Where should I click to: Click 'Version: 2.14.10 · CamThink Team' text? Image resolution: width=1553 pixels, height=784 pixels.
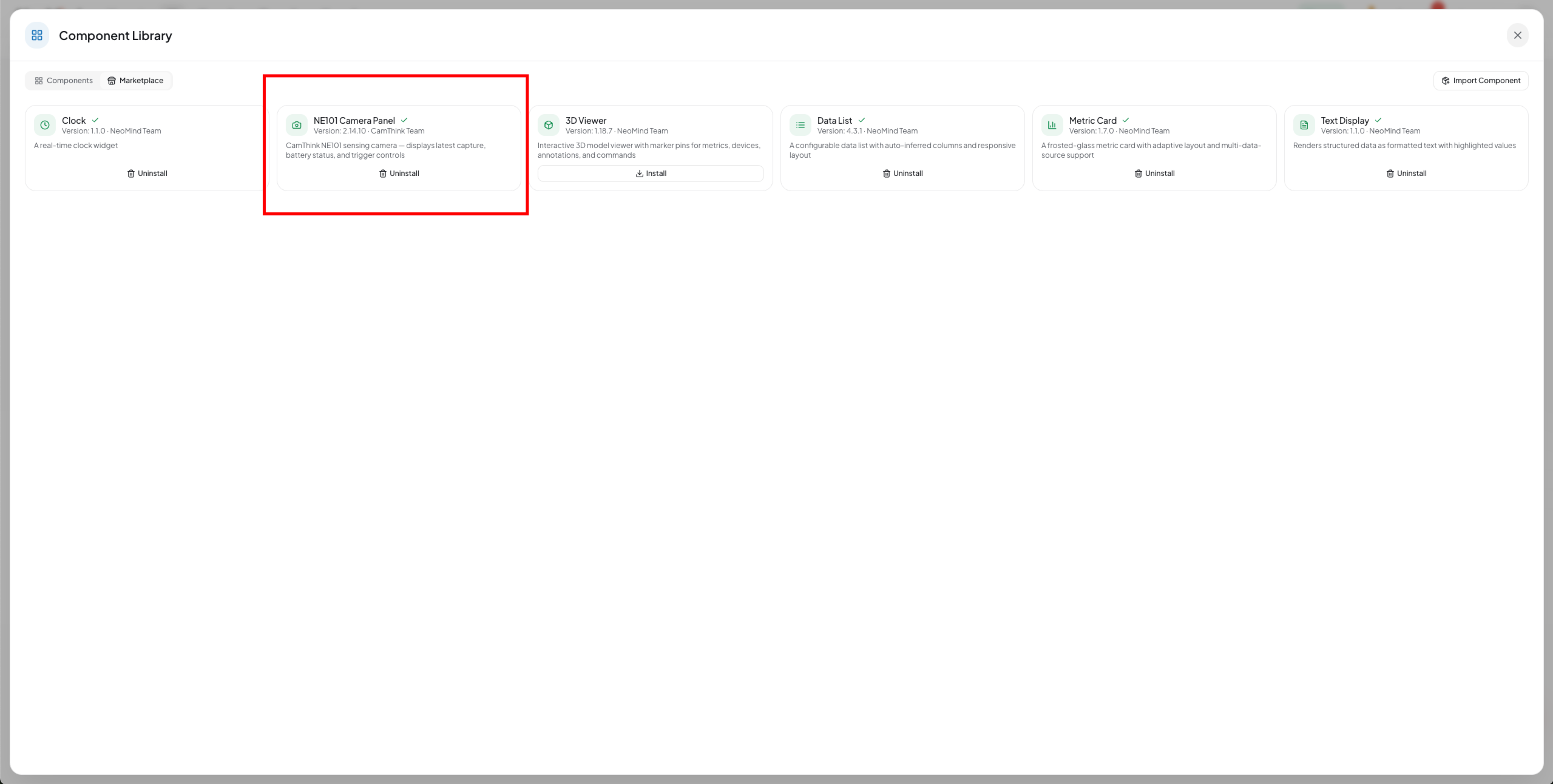pos(369,131)
